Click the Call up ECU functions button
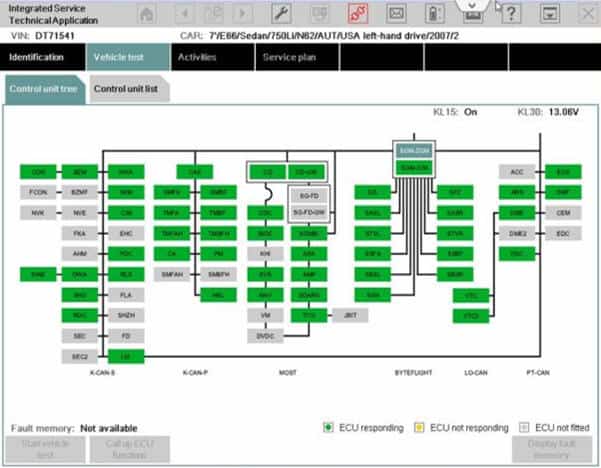Image resolution: width=601 pixels, height=468 pixels. pyautogui.click(x=131, y=449)
